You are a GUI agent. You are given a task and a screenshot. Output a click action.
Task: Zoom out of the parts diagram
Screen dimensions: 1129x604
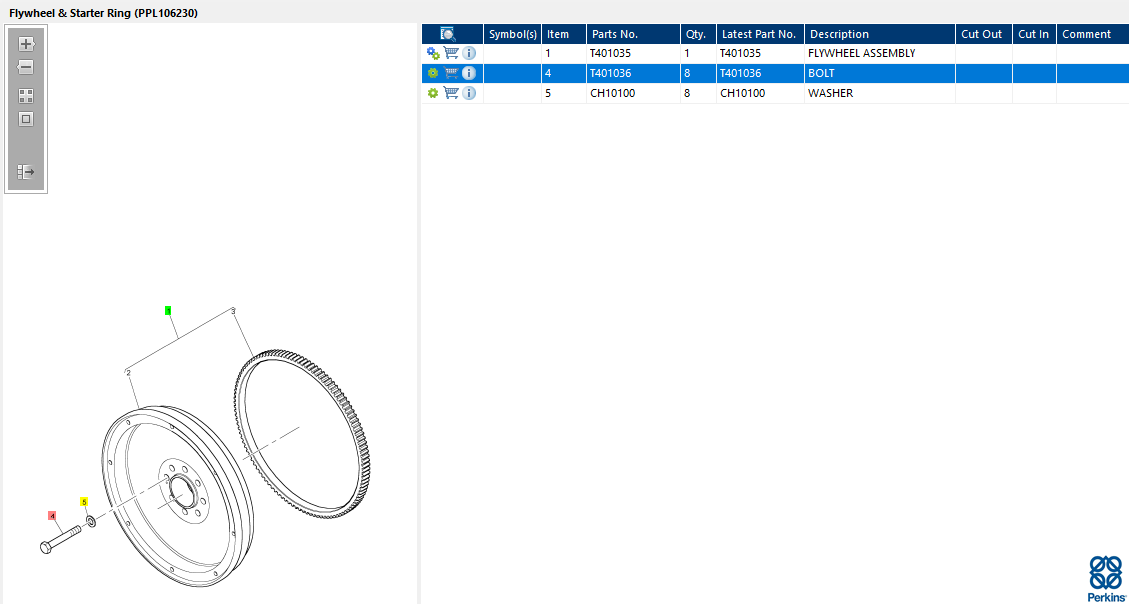pyautogui.click(x=26, y=68)
